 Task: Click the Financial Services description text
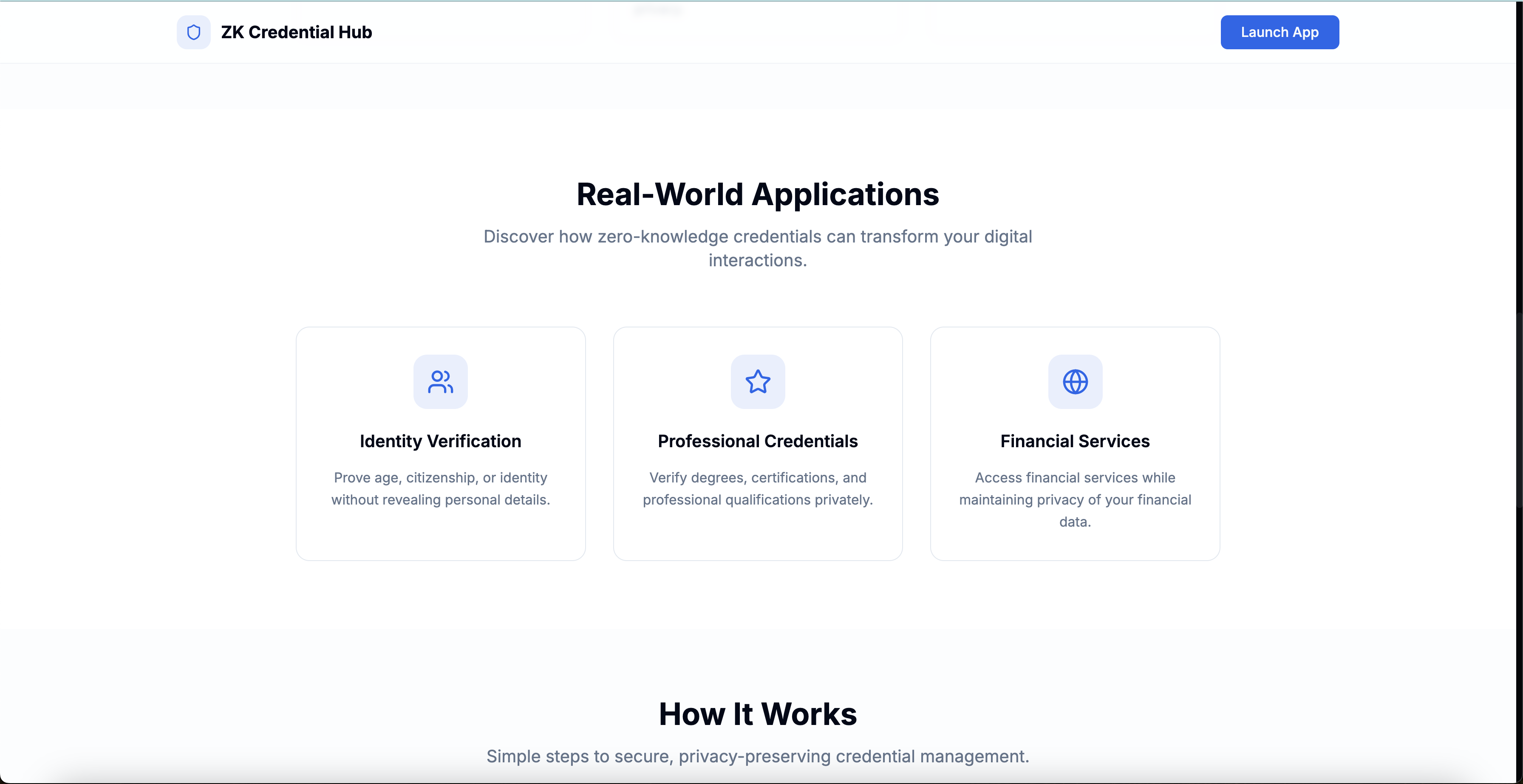click(x=1075, y=499)
